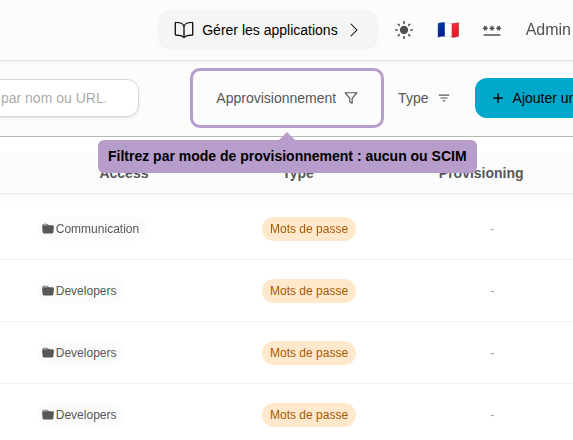Sort by the Provisioning column header

pyautogui.click(x=481, y=173)
